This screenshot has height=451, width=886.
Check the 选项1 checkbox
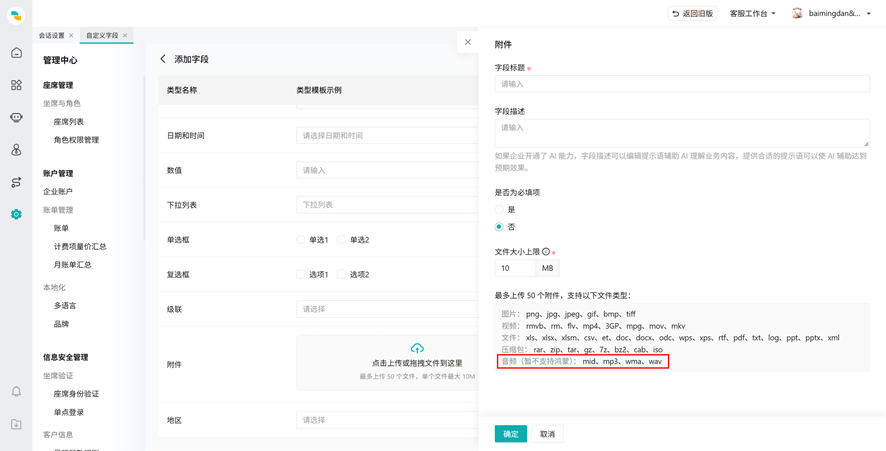tap(301, 275)
